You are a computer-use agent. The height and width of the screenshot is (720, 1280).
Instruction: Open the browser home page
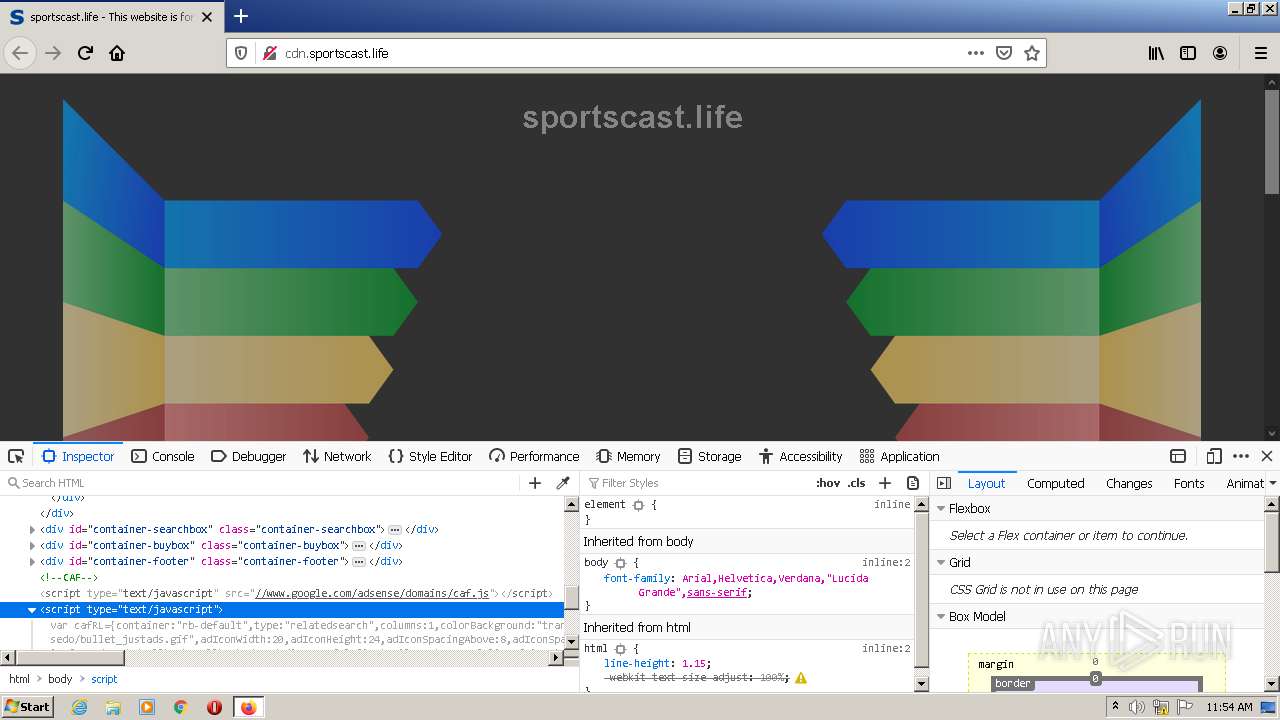point(117,53)
